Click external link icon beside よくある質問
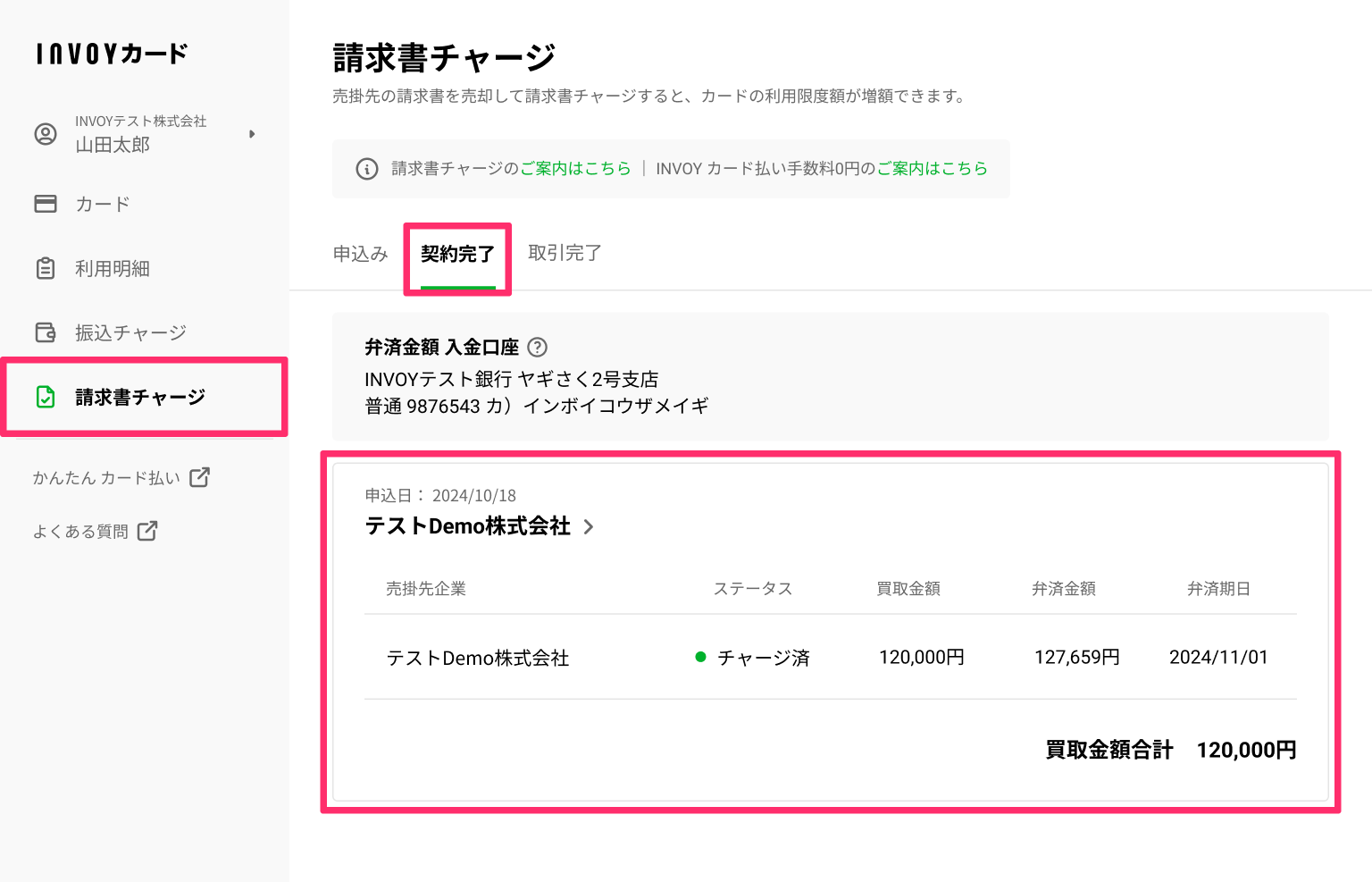 147,531
